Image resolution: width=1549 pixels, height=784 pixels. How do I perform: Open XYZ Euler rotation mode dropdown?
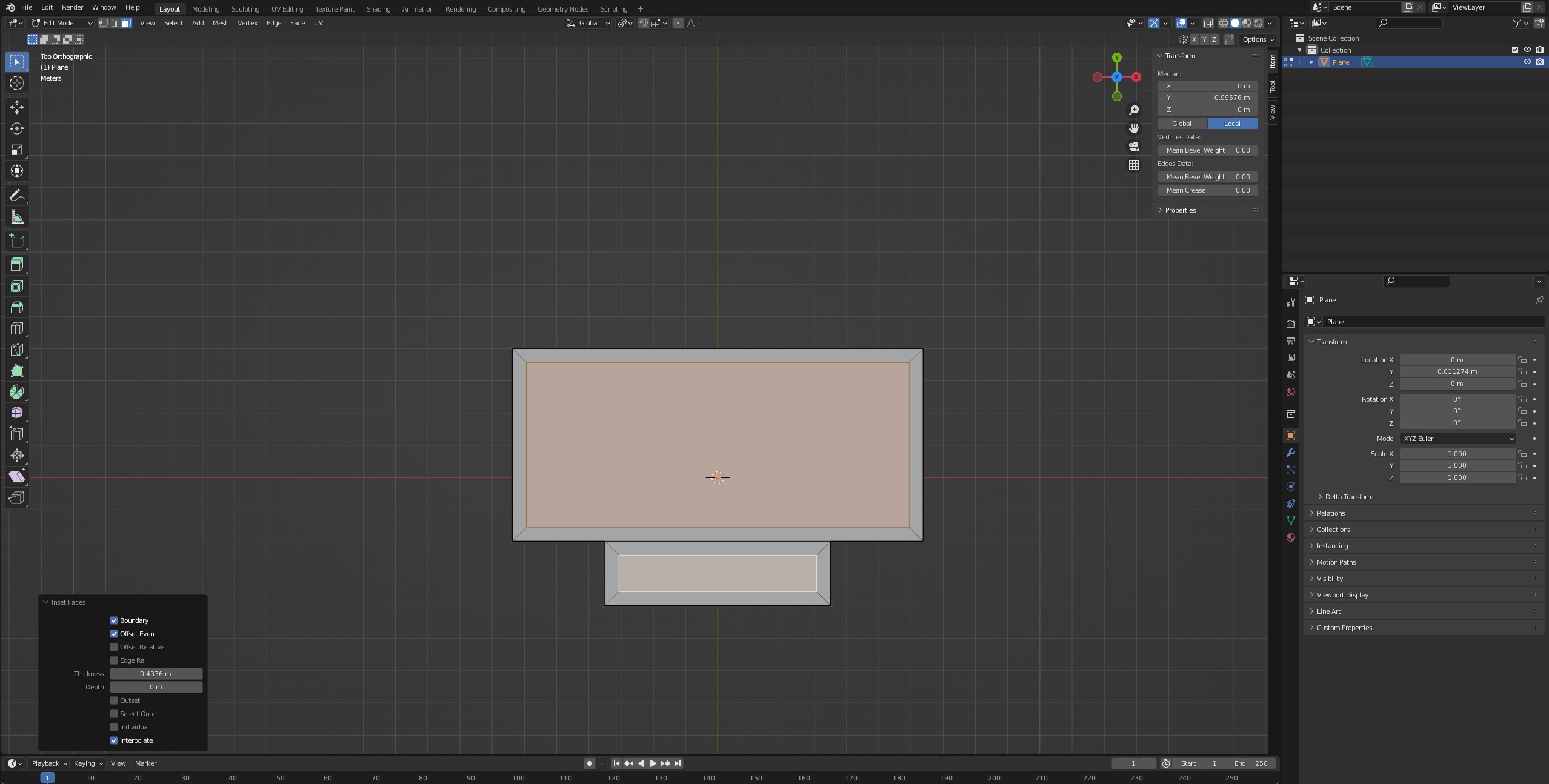[x=1457, y=439]
